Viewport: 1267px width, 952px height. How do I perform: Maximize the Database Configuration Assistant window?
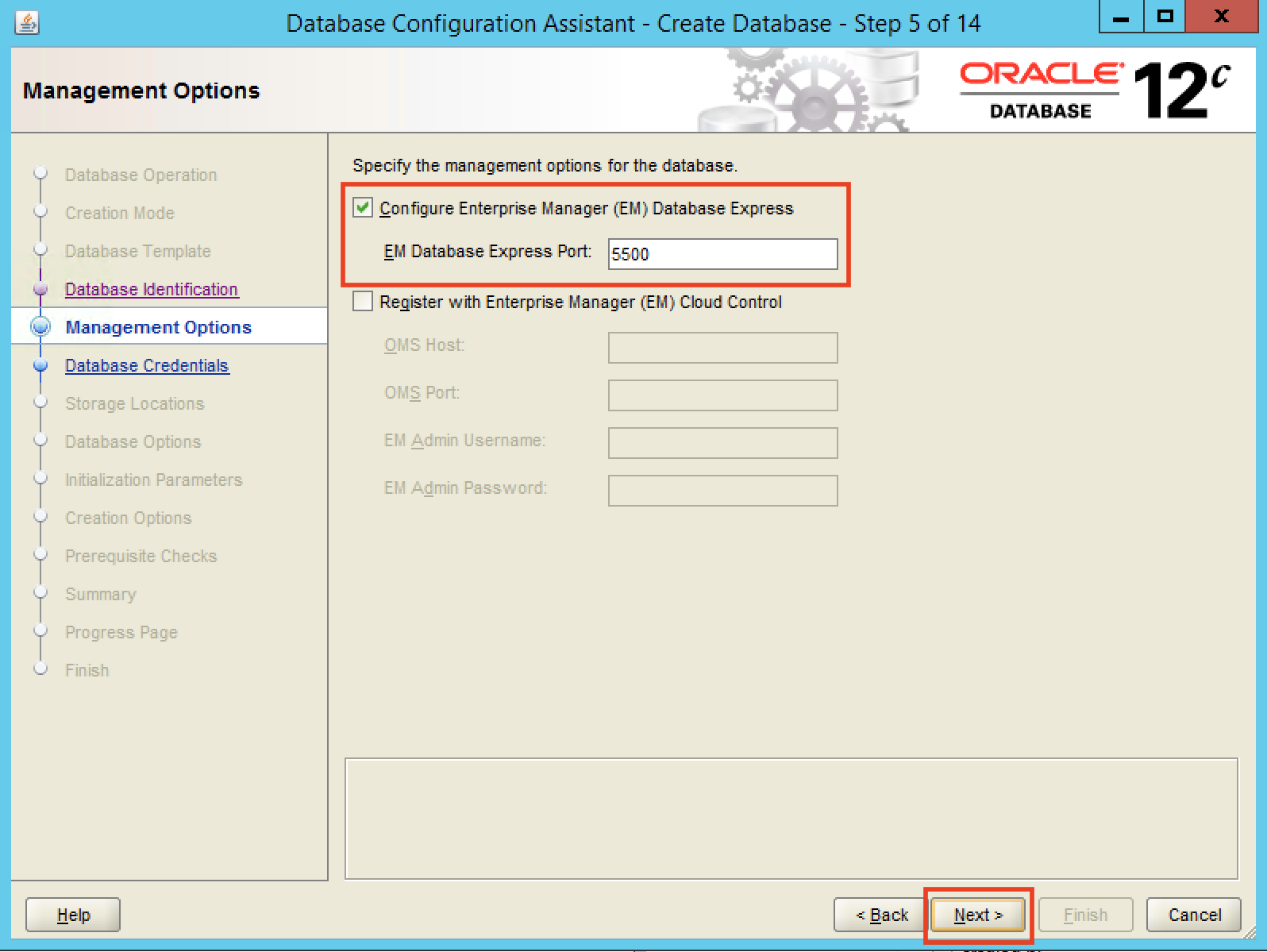(1165, 17)
